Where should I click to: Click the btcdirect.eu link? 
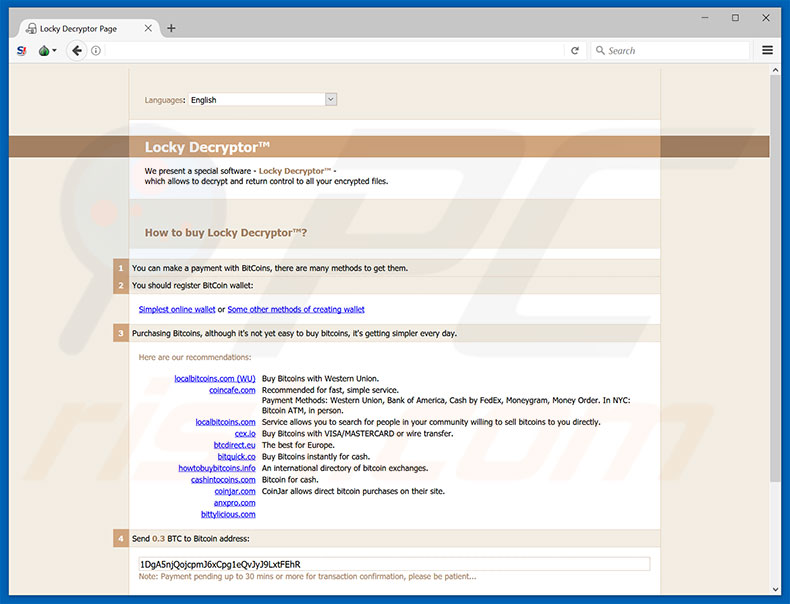[234, 445]
